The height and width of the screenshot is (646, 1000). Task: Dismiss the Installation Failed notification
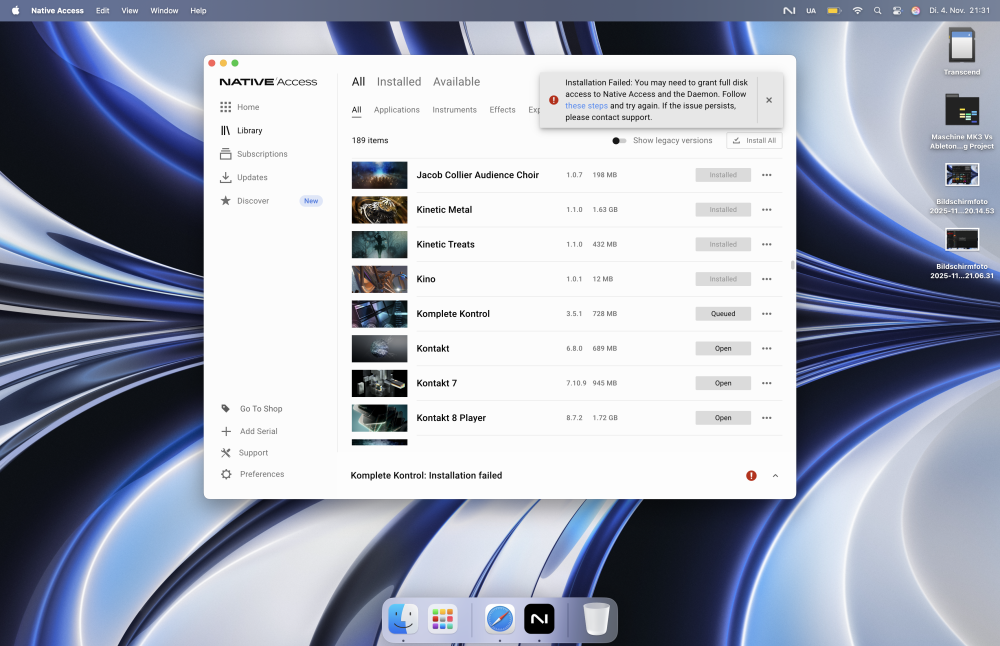(x=769, y=100)
